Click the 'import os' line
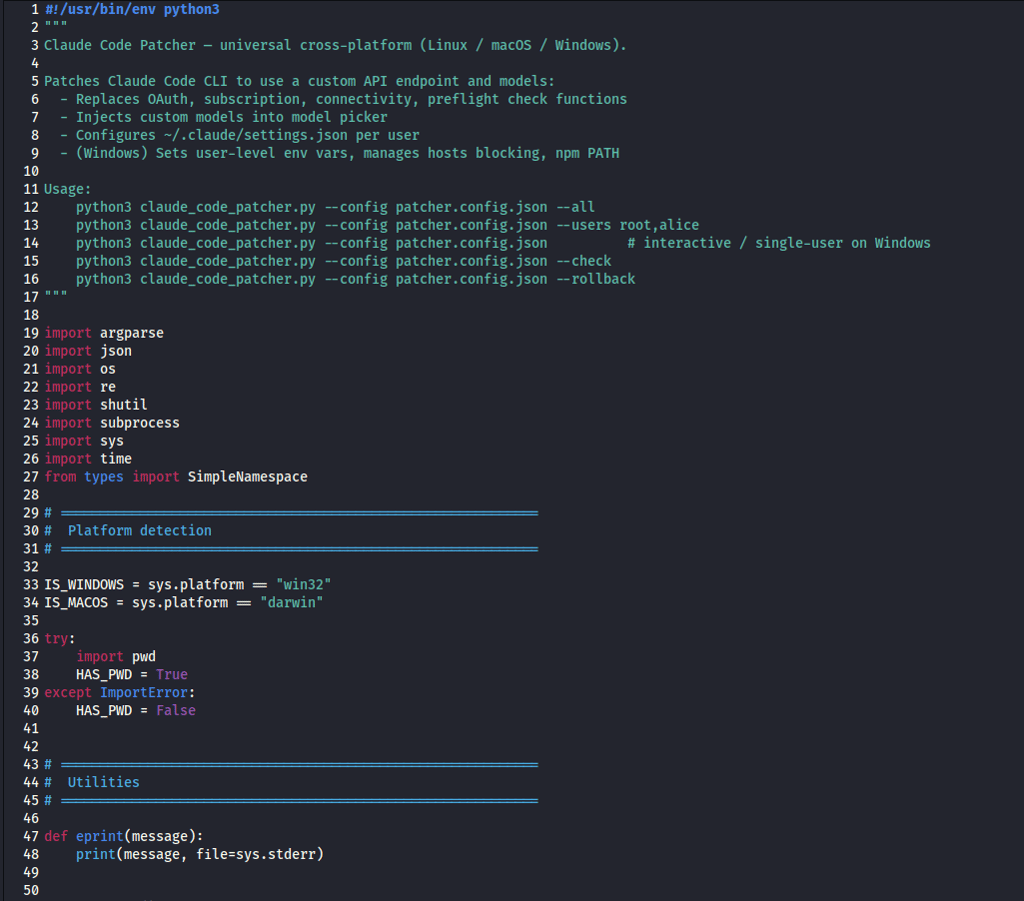Screen dimensions: 1024x901 pos(80,369)
